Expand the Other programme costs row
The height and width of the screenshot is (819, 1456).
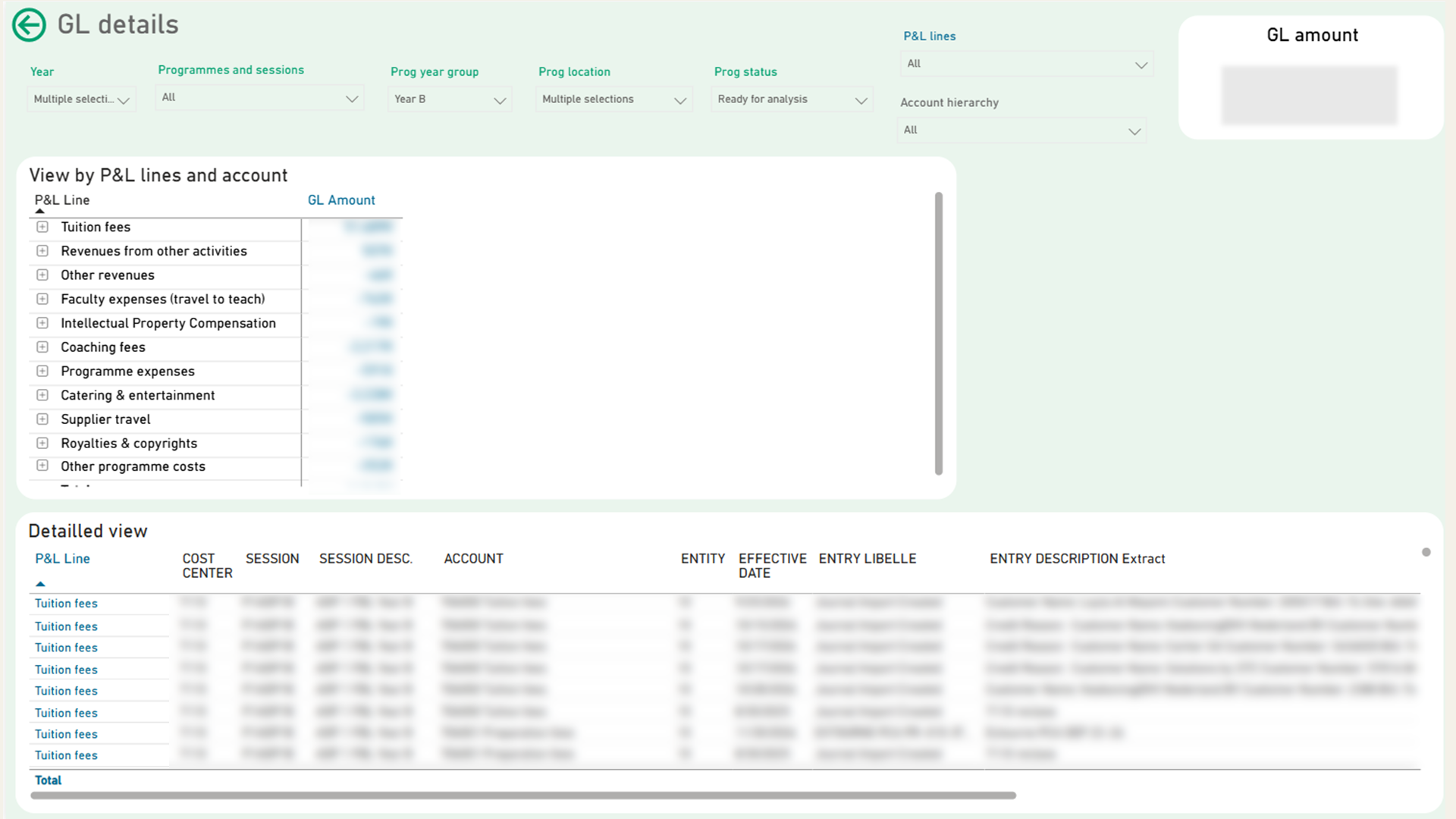(42, 466)
